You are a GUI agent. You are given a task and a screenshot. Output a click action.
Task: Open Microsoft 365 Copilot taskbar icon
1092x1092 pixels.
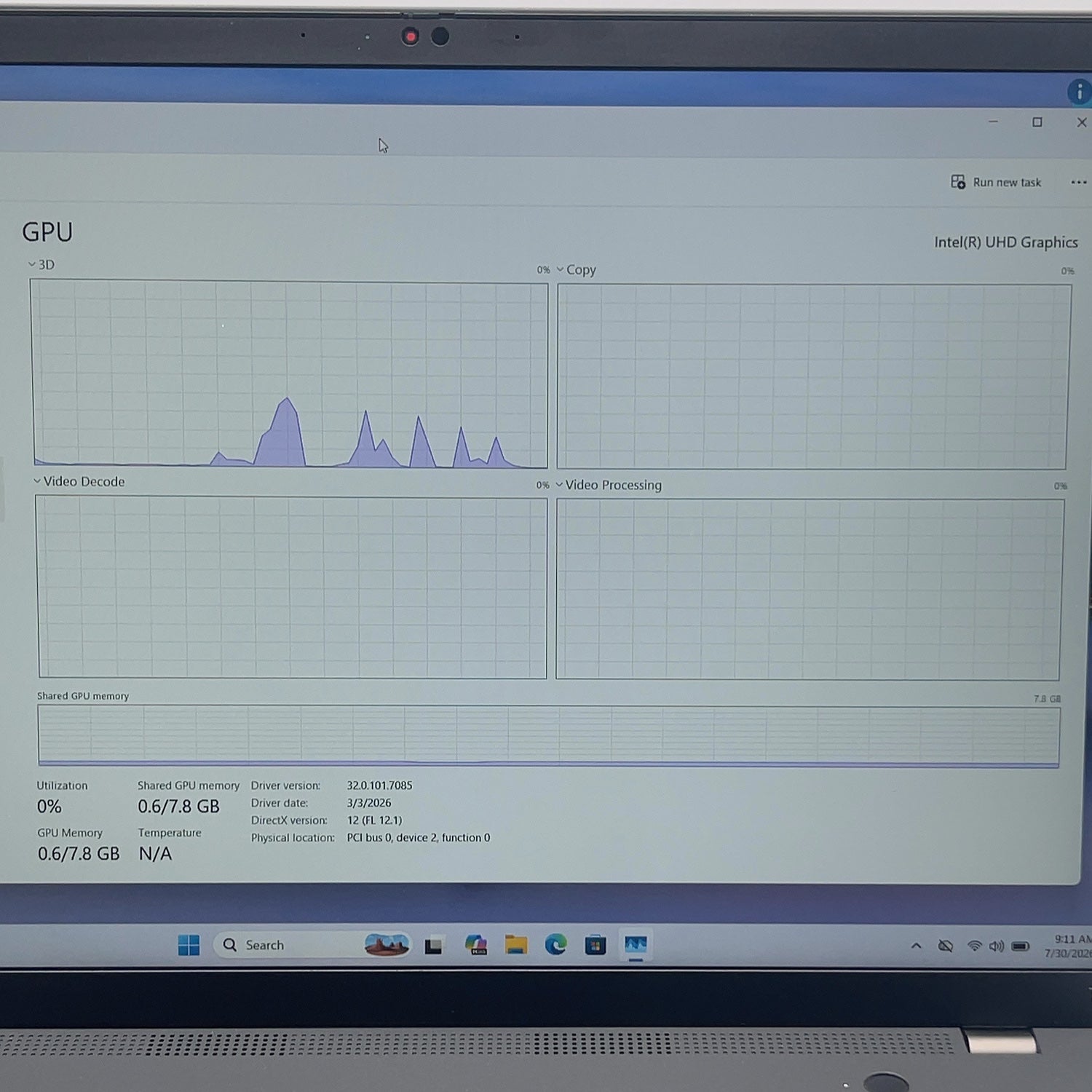point(476,945)
